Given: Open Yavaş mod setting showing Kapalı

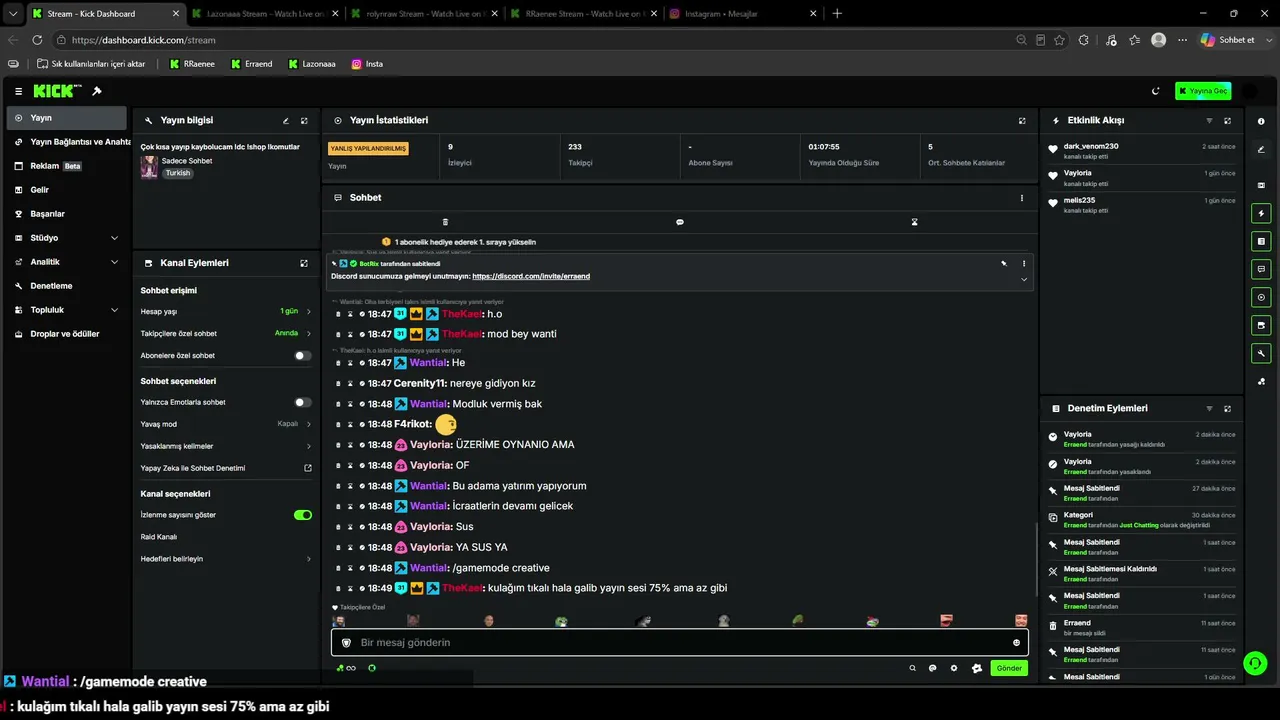Looking at the screenshot, I should (x=226, y=424).
